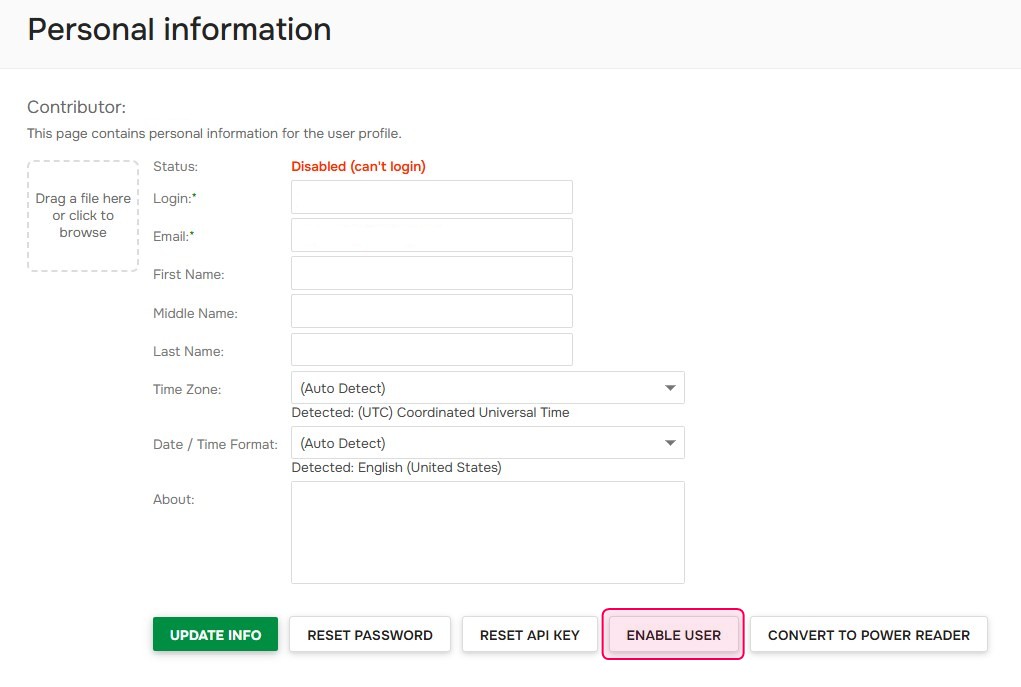The width and height of the screenshot is (1021, 687).
Task: Select the Middle Name text field
Action: point(431,310)
